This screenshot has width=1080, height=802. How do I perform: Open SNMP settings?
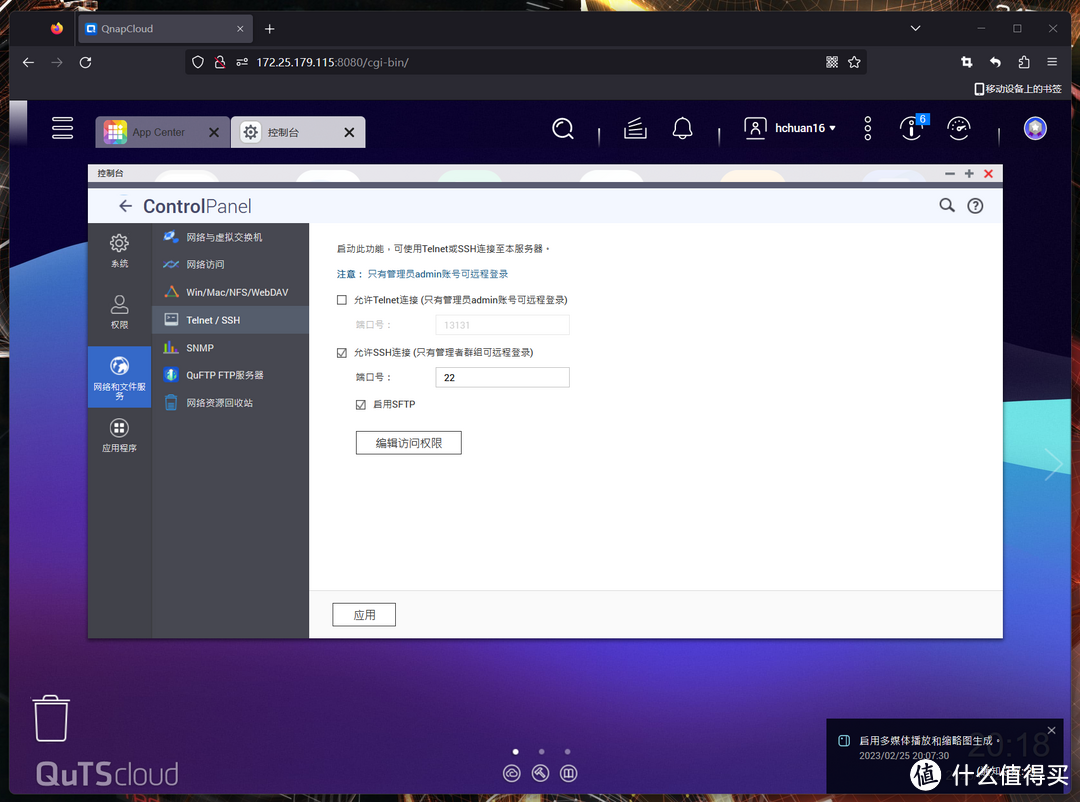(x=230, y=348)
